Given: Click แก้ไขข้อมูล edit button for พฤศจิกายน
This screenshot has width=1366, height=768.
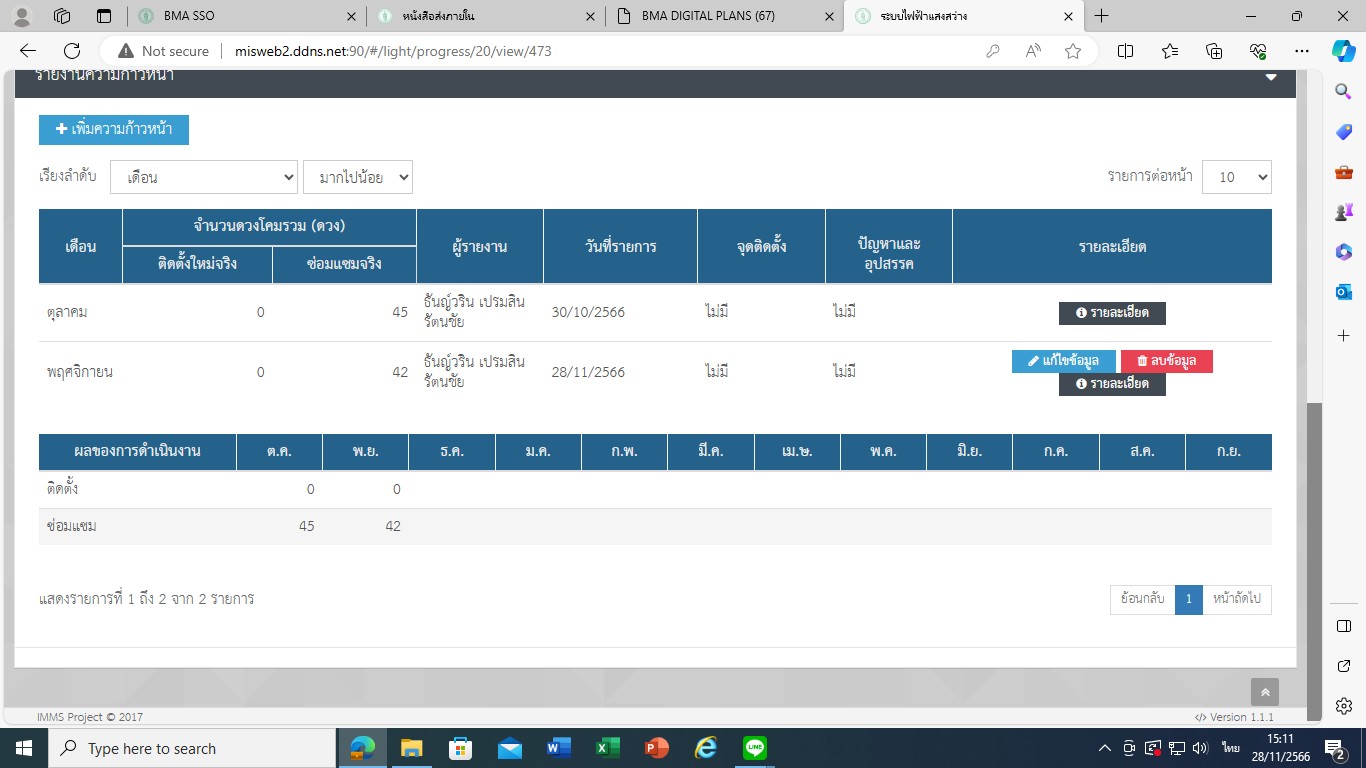Looking at the screenshot, I should click(x=1063, y=361).
